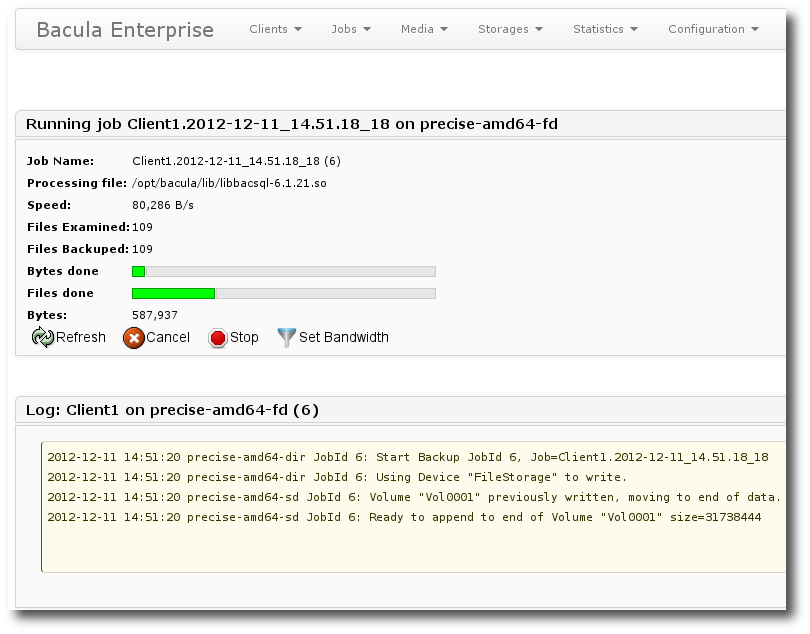Open the Clients menu
810x634 pixels.
[x=275, y=29]
